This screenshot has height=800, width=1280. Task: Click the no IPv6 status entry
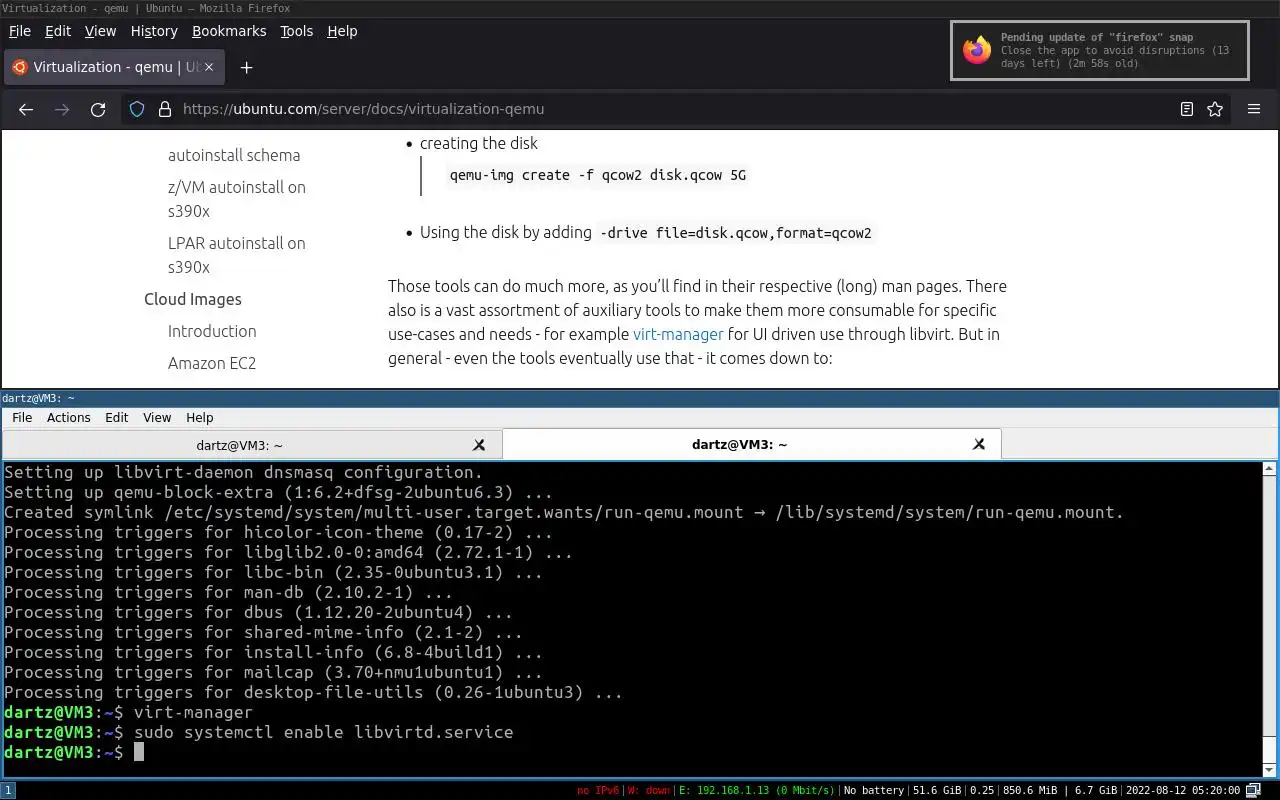599,790
